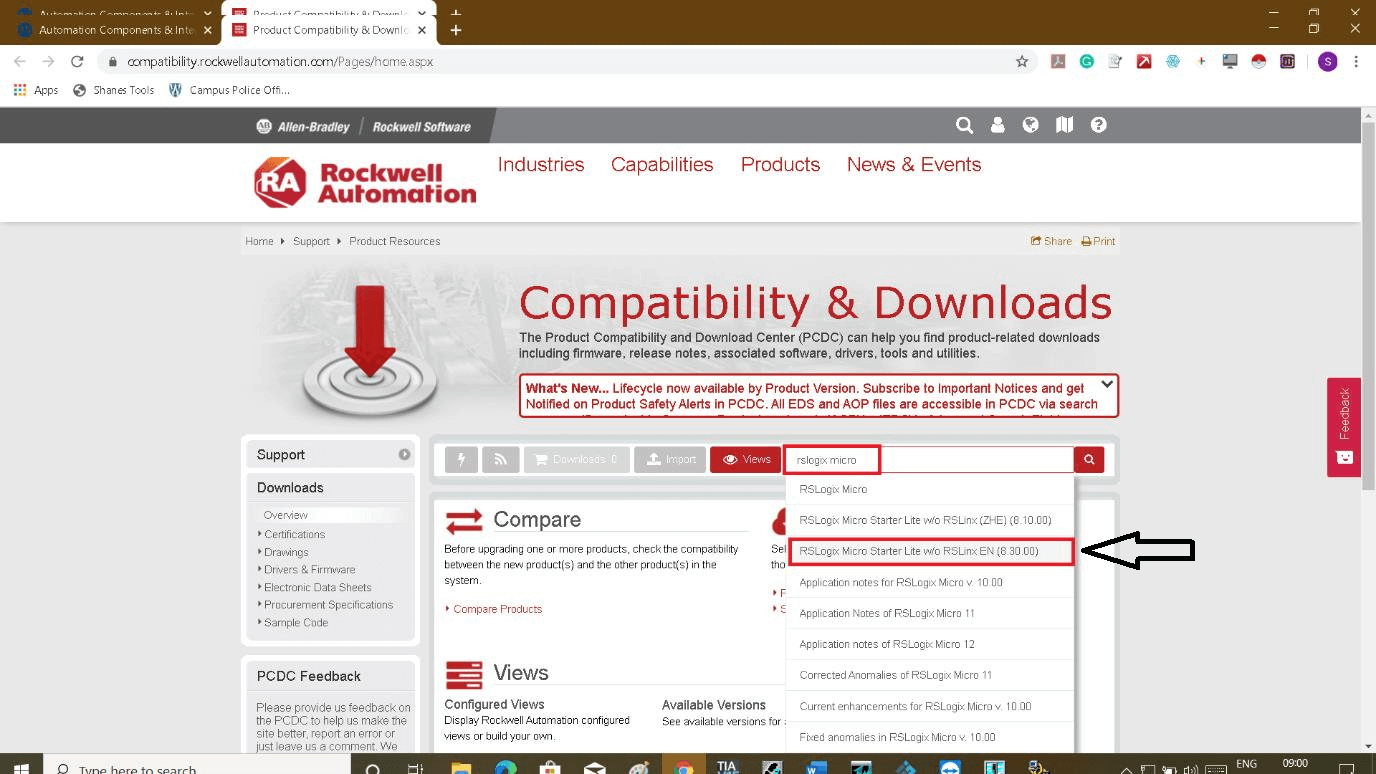The height and width of the screenshot is (774, 1376).
Task: Open the Products menu
Action: [780, 164]
